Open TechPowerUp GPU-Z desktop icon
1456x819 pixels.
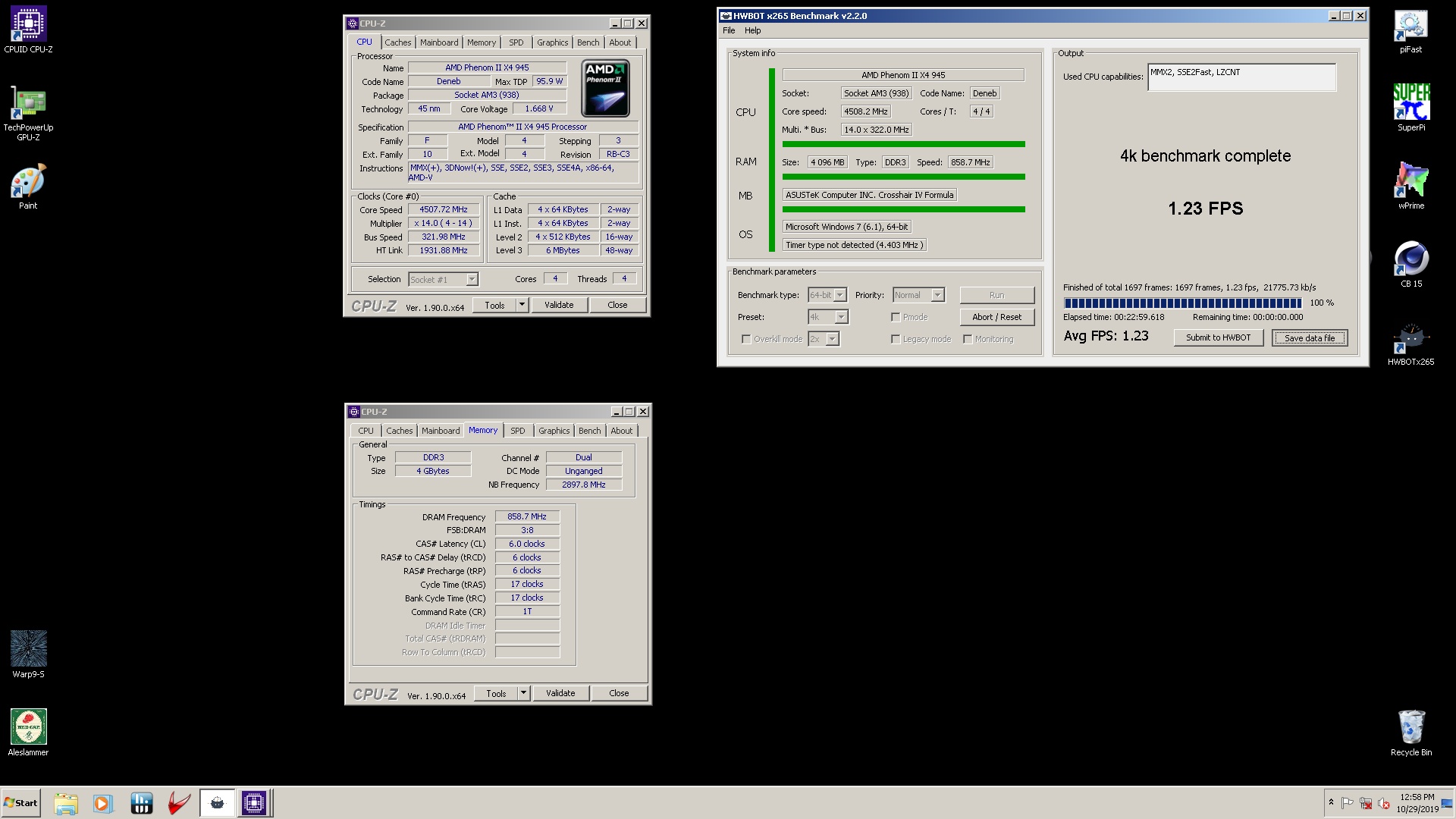pos(28,114)
